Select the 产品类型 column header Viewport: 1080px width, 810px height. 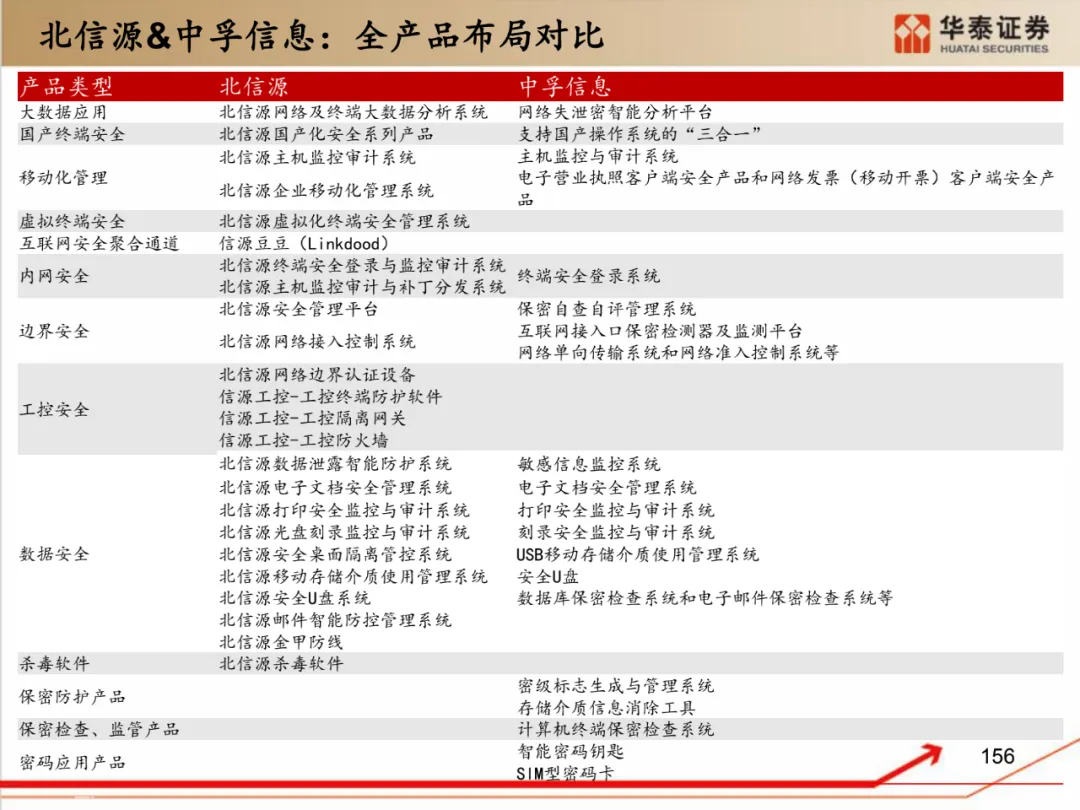click(x=66, y=87)
